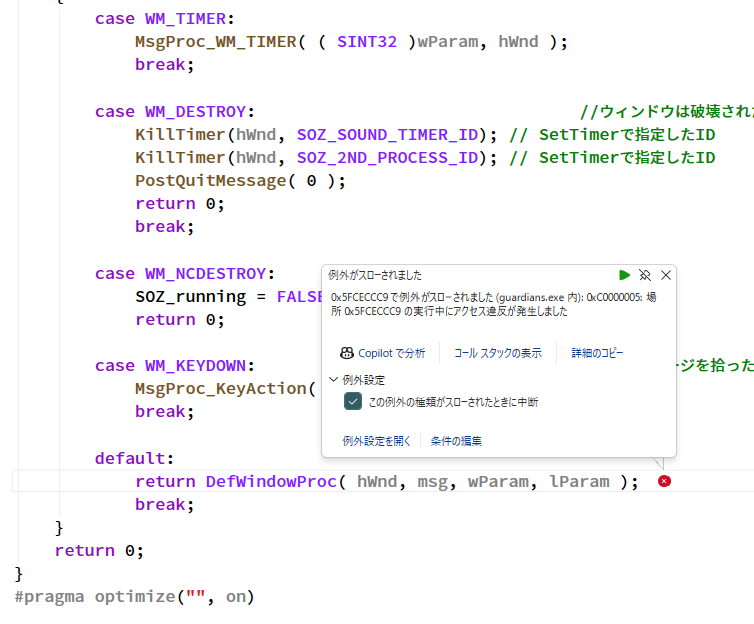
Task: Click the red exception error icon on DefWindowProc line
Action: (665, 481)
